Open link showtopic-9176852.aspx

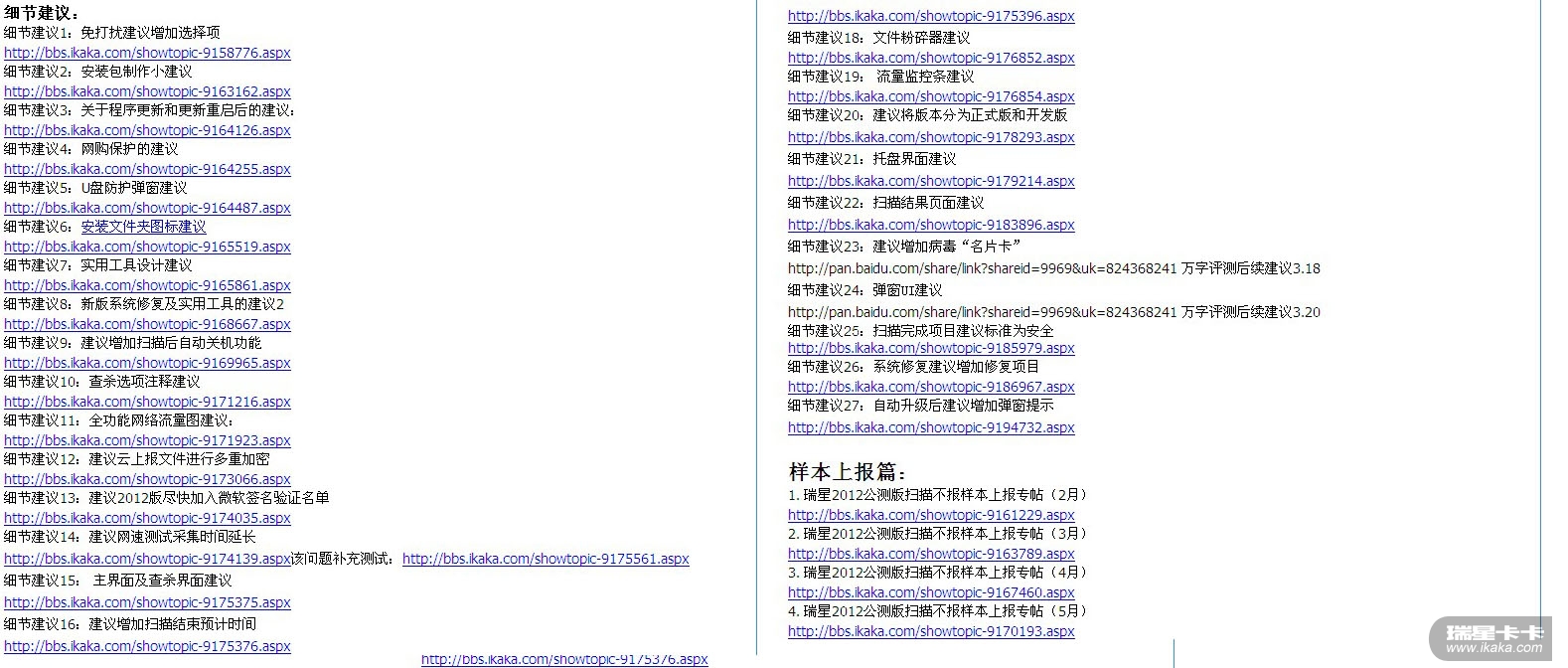931,58
